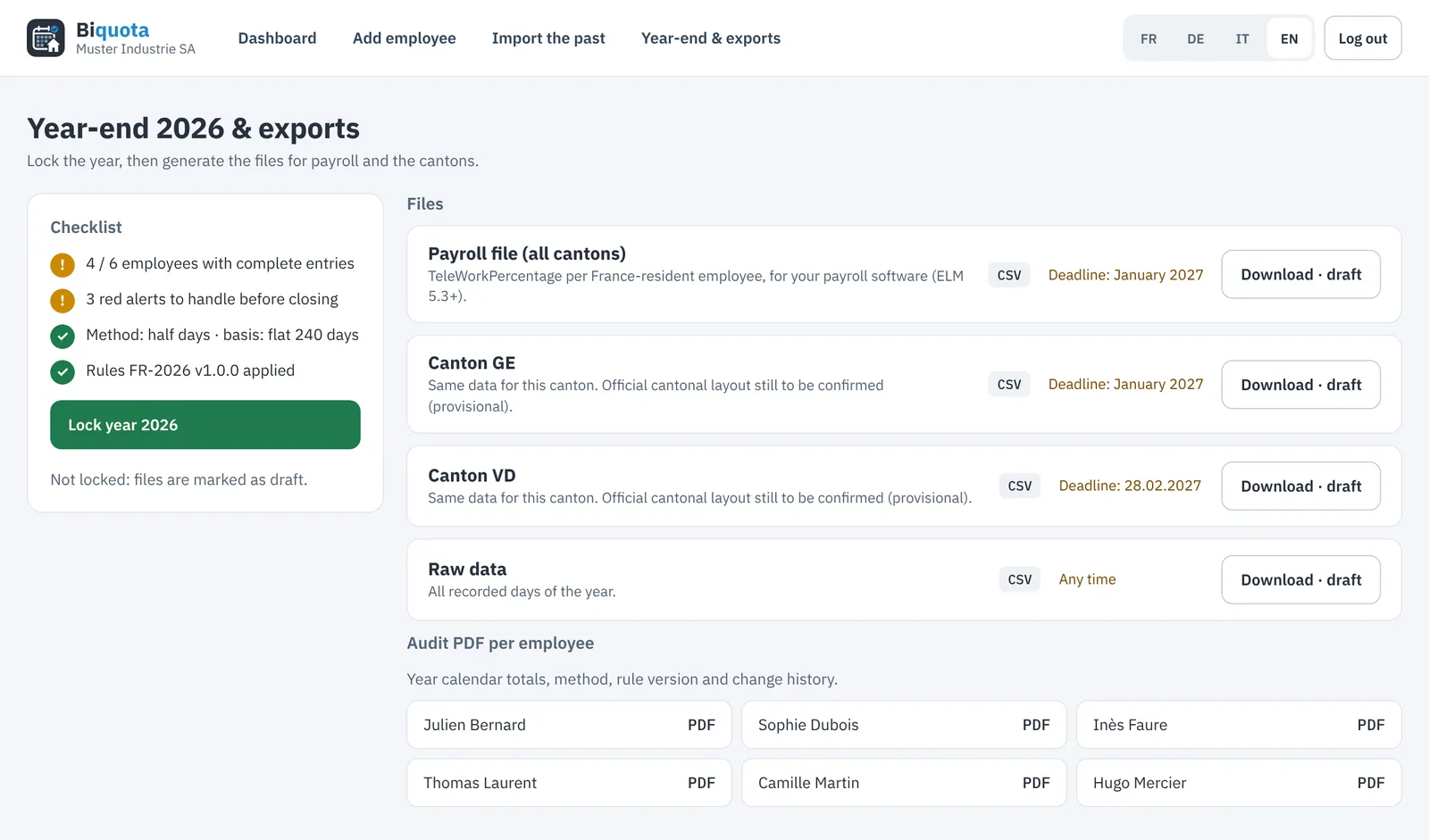The image size is (1429, 840).
Task: Click '3 red alerts to handle before closing'
Action: 212,299
